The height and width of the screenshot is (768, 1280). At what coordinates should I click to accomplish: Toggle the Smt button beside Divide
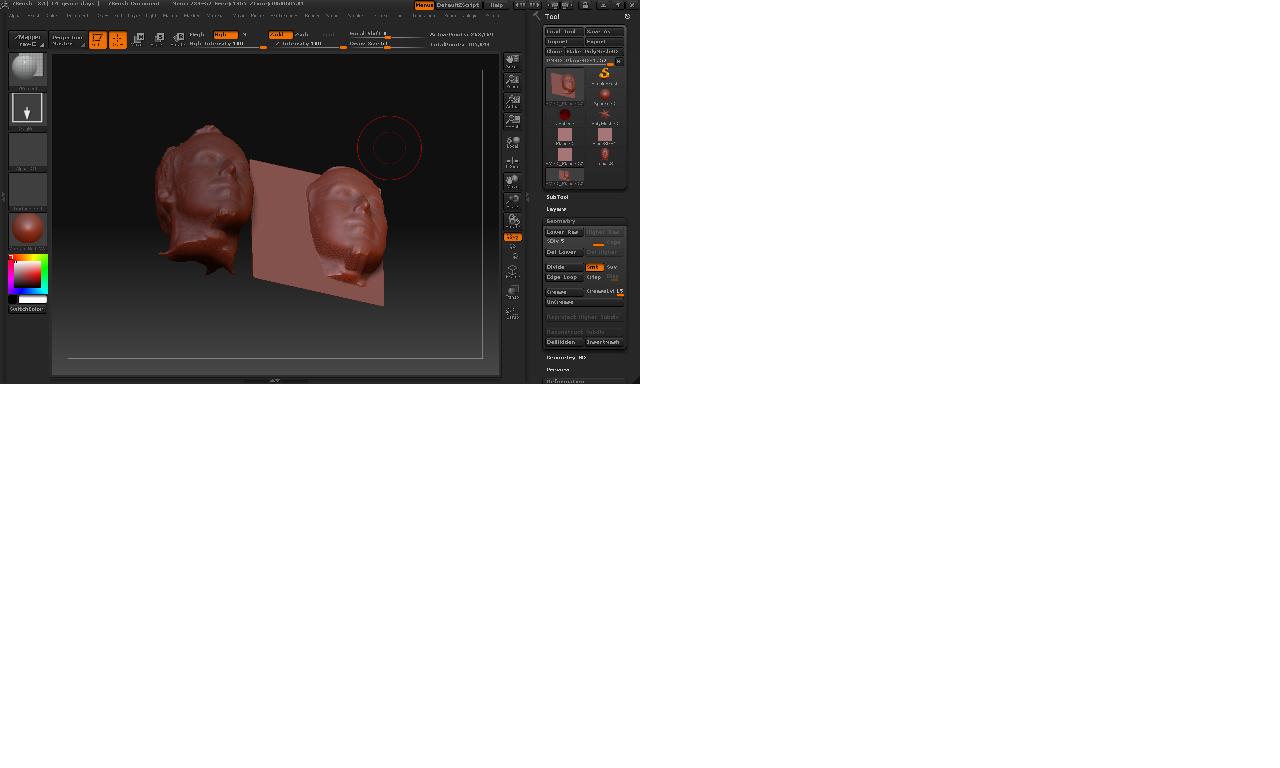point(594,267)
